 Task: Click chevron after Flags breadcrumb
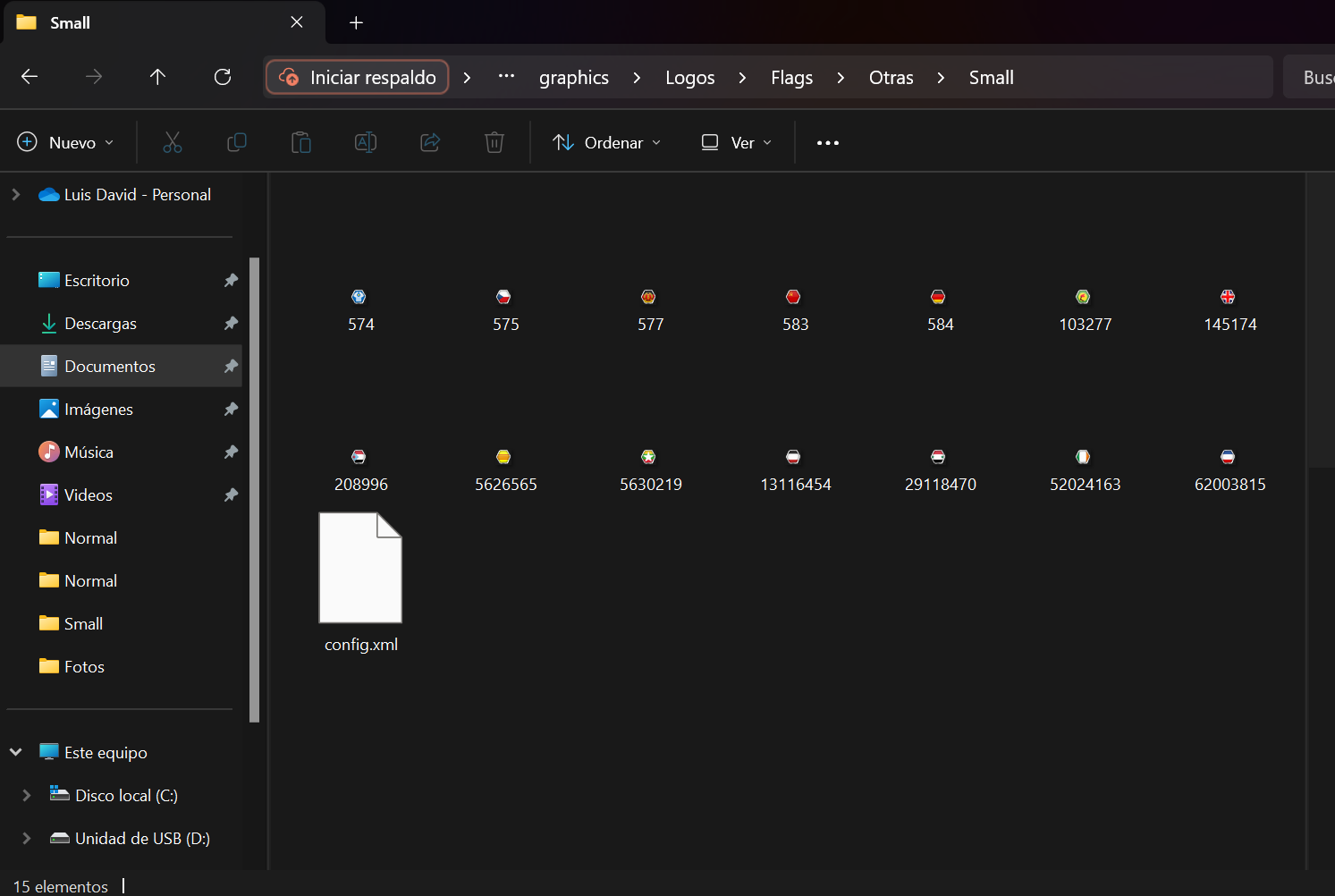coord(841,78)
